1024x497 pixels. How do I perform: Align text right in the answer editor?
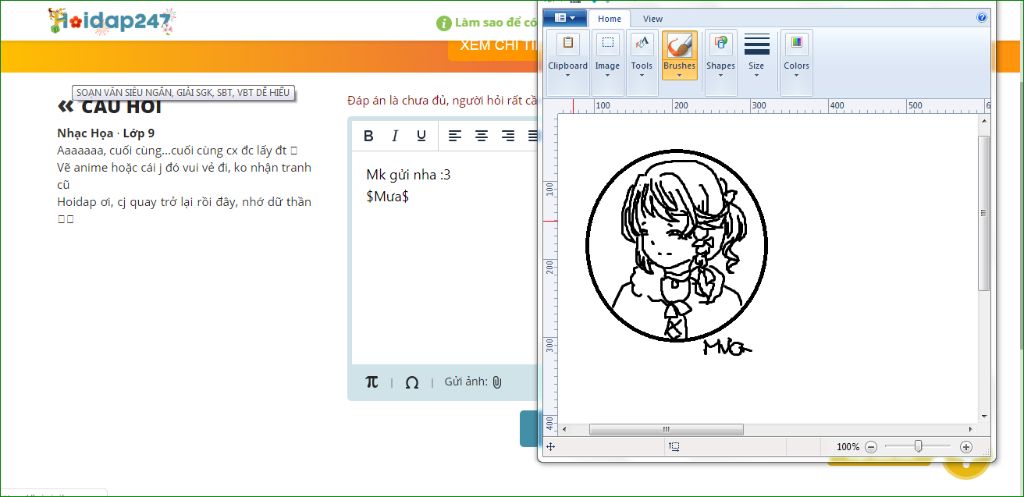pos(507,136)
